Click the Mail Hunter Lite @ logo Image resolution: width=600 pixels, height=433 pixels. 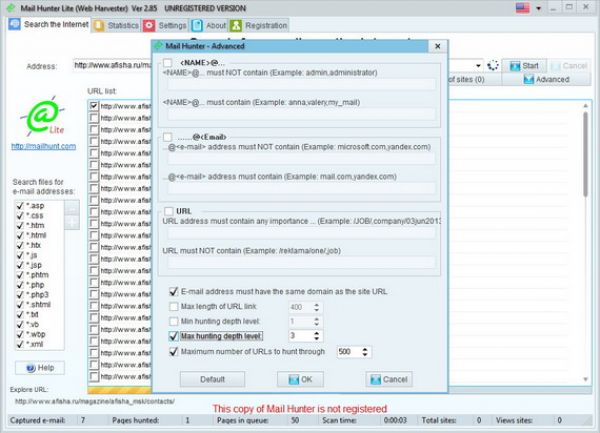pyautogui.click(x=42, y=116)
